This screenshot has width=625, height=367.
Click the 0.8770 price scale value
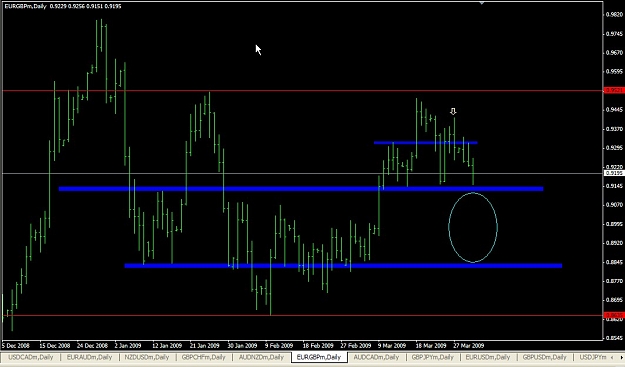point(614,281)
